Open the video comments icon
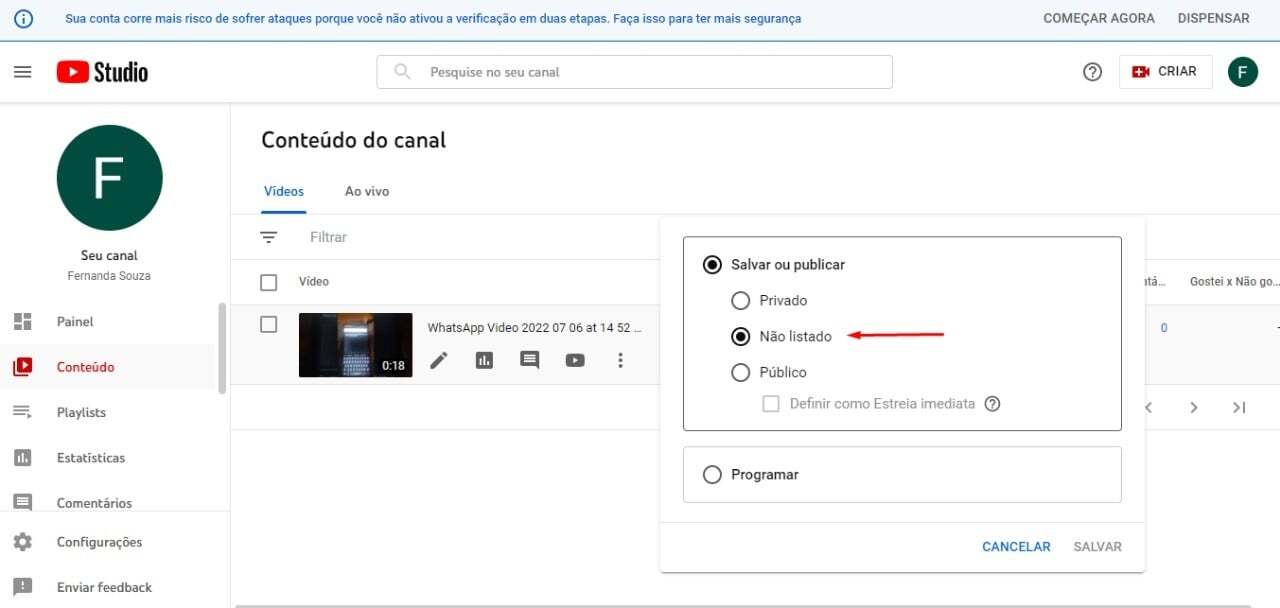 pos(530,360)
